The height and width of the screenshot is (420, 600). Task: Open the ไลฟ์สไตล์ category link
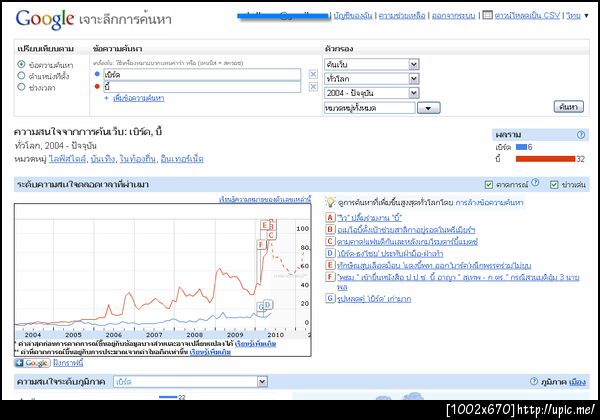pyautogui.click(x=67, y=158)
